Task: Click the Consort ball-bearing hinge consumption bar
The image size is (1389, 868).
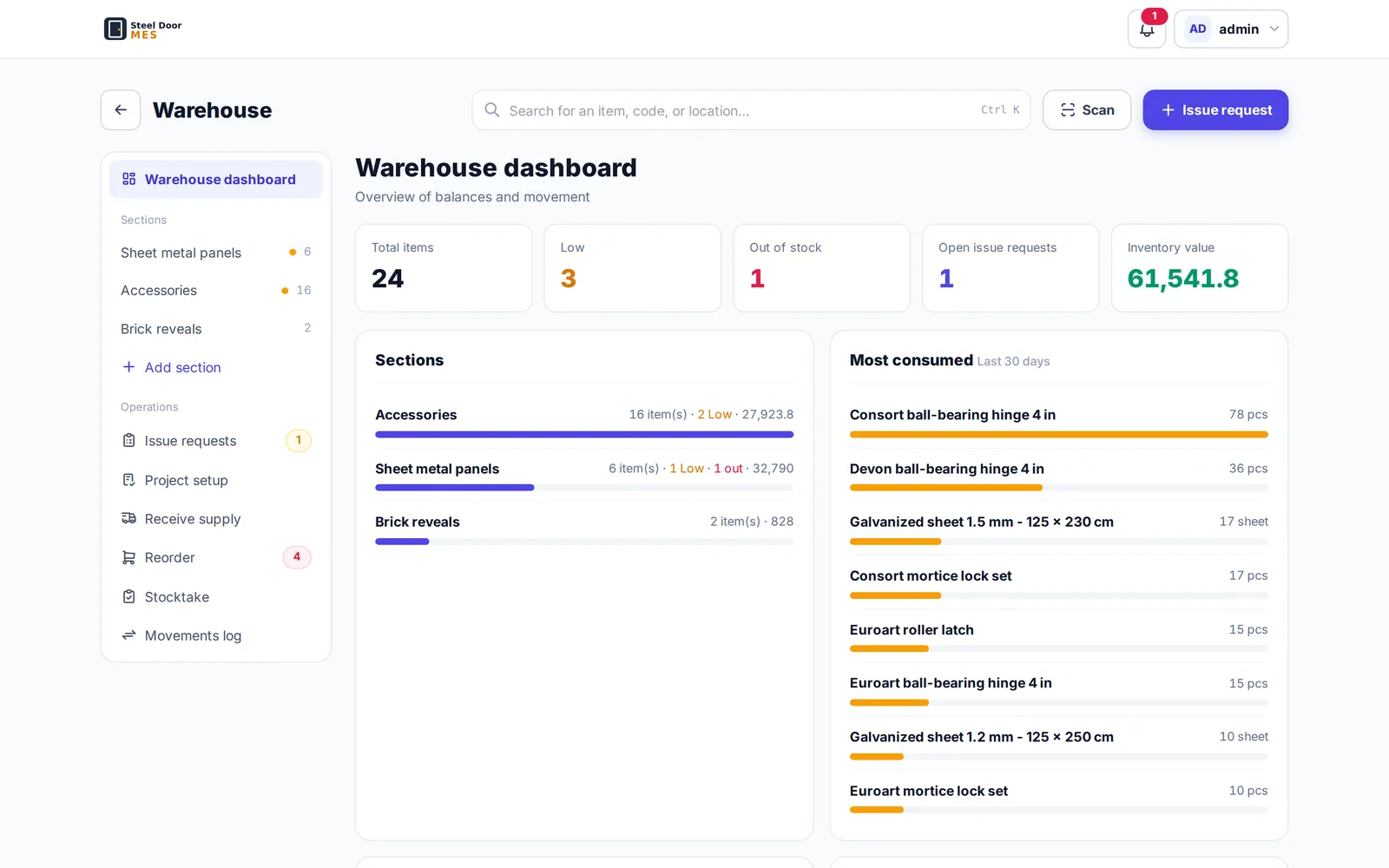Action: coord(1059,434)
